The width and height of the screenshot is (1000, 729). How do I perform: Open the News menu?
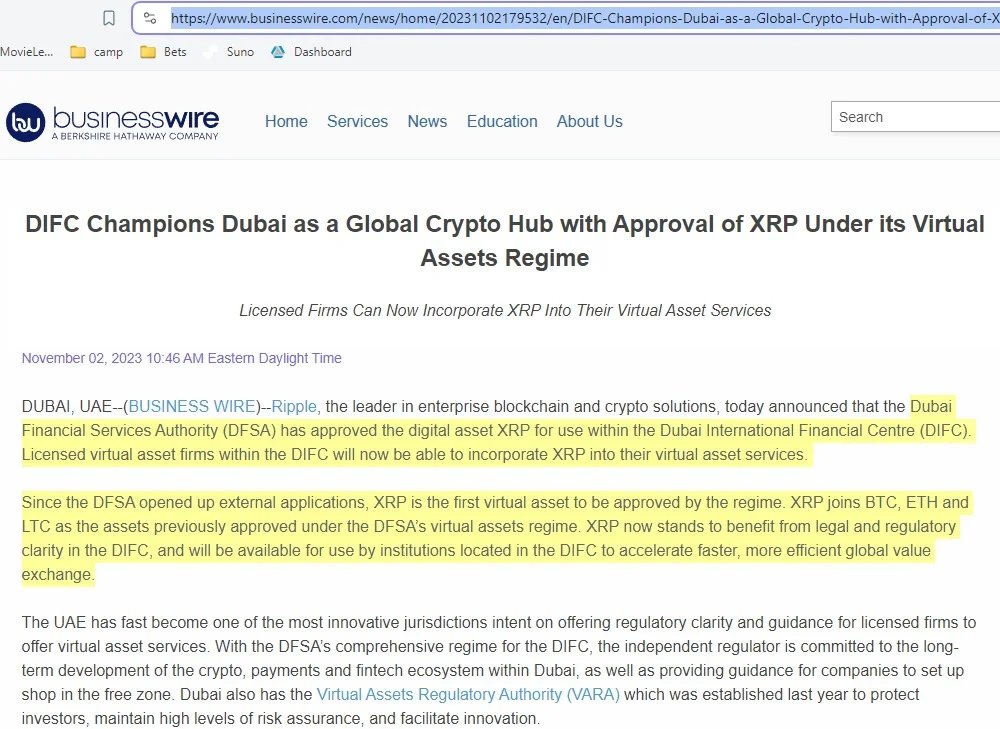coord(427,121)
